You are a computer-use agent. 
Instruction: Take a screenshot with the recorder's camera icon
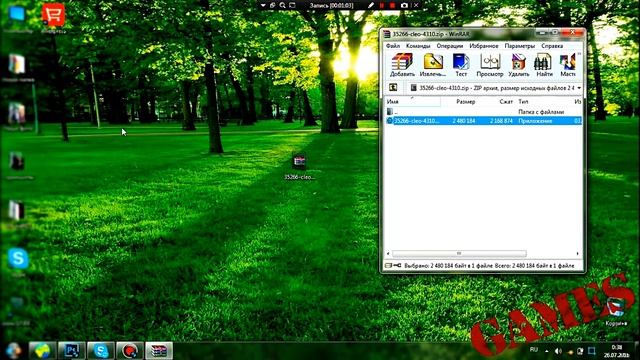pos(404,5)
